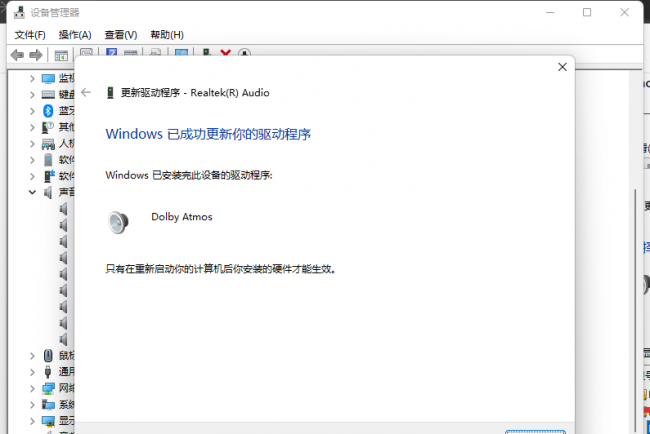
Task: Close the Device Manager window
Action: pyautogui.click(x=624, y=12)
